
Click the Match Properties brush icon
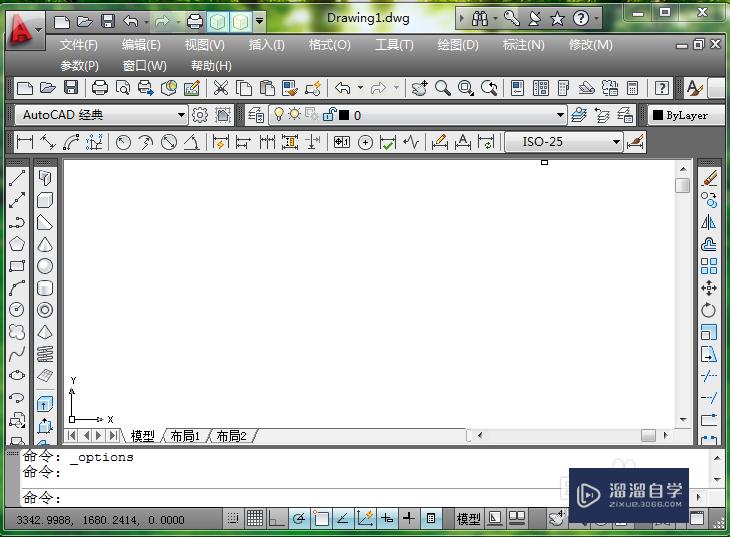[x=290, y=88]
